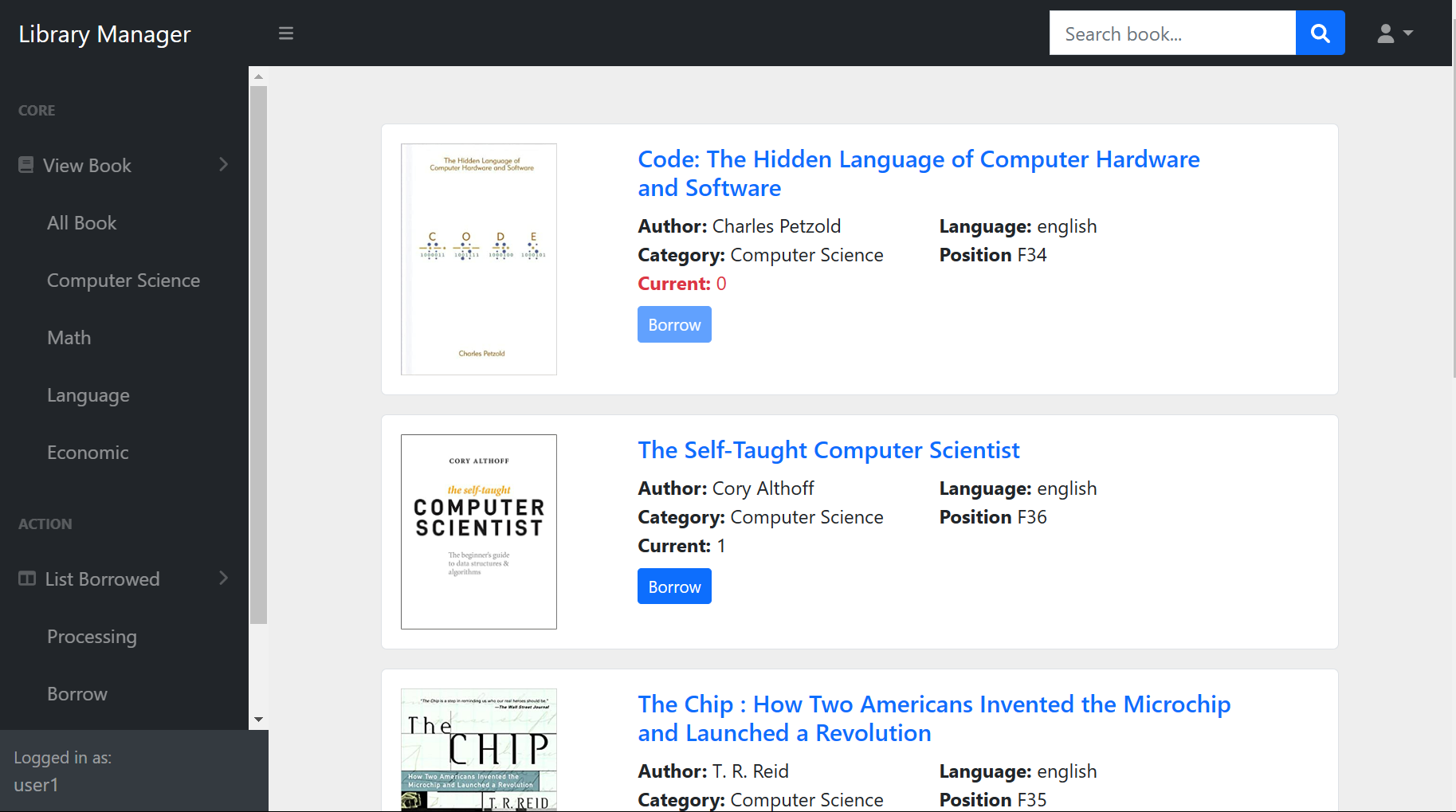Select the Computer Science category

tap(124, 280)
